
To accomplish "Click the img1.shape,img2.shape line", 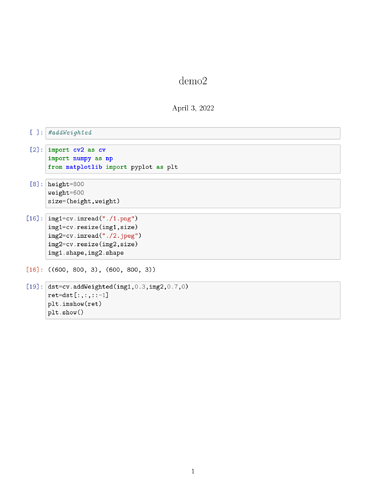I will (86, 253).
